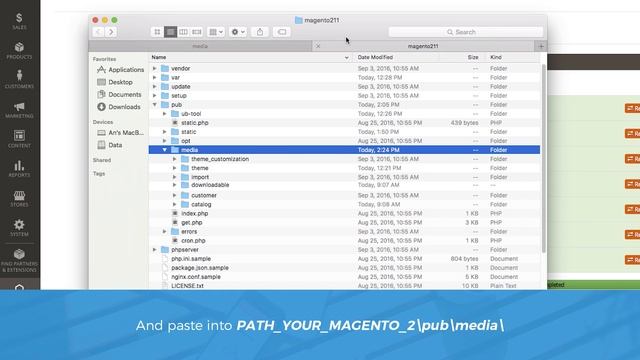Open Content in Magento admin sidebar
This screenshot has width=640, height=360.
(x=19, y=139)
